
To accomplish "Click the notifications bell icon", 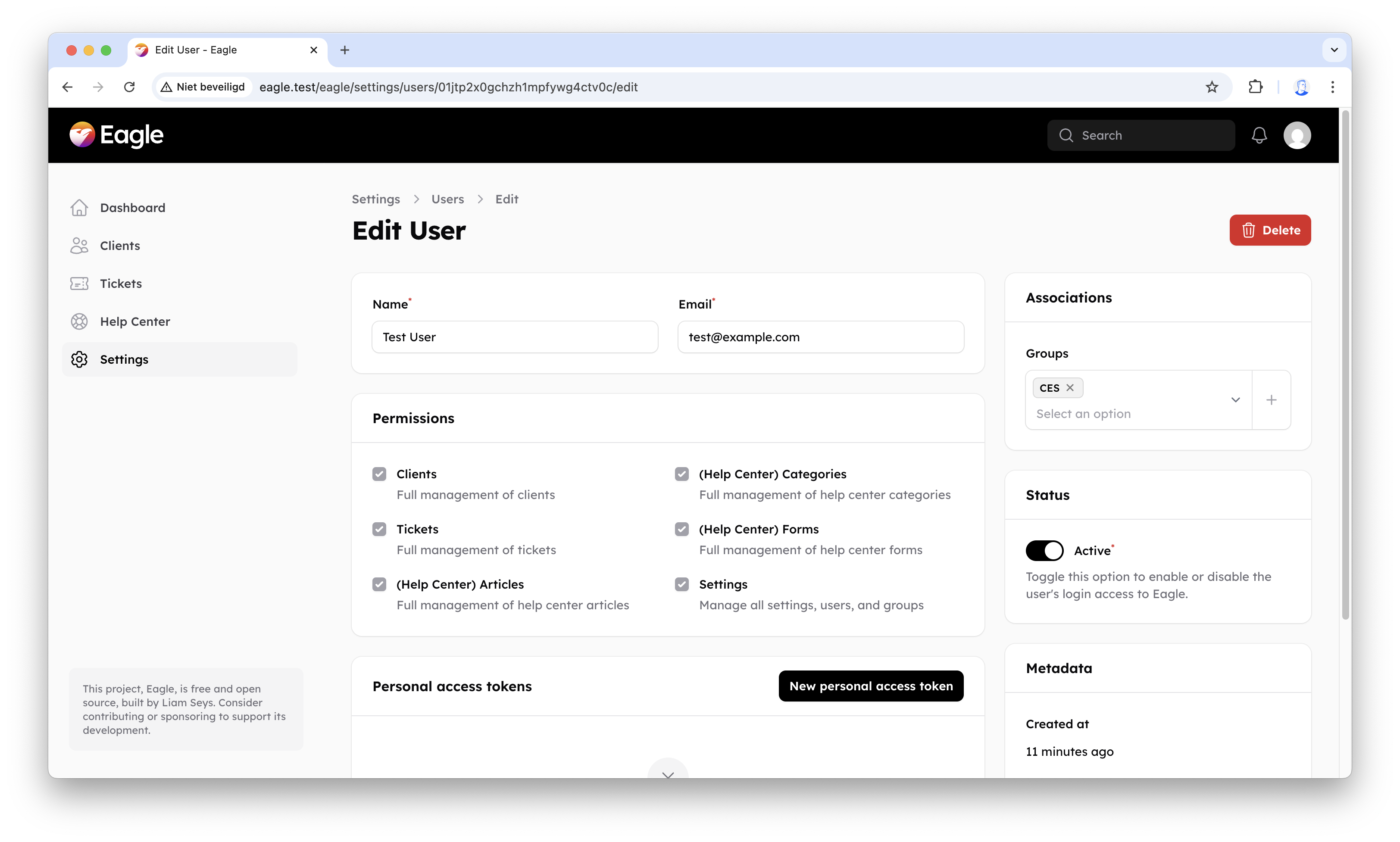I will [x=1259, y=135].
